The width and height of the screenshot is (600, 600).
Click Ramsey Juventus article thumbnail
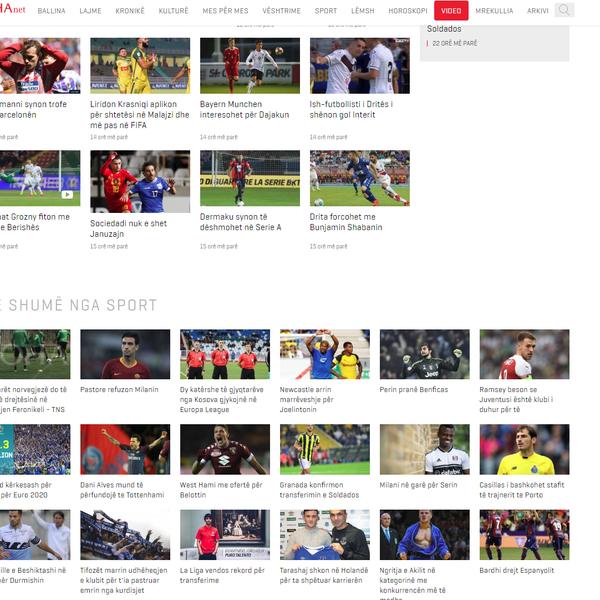[524, 354]
